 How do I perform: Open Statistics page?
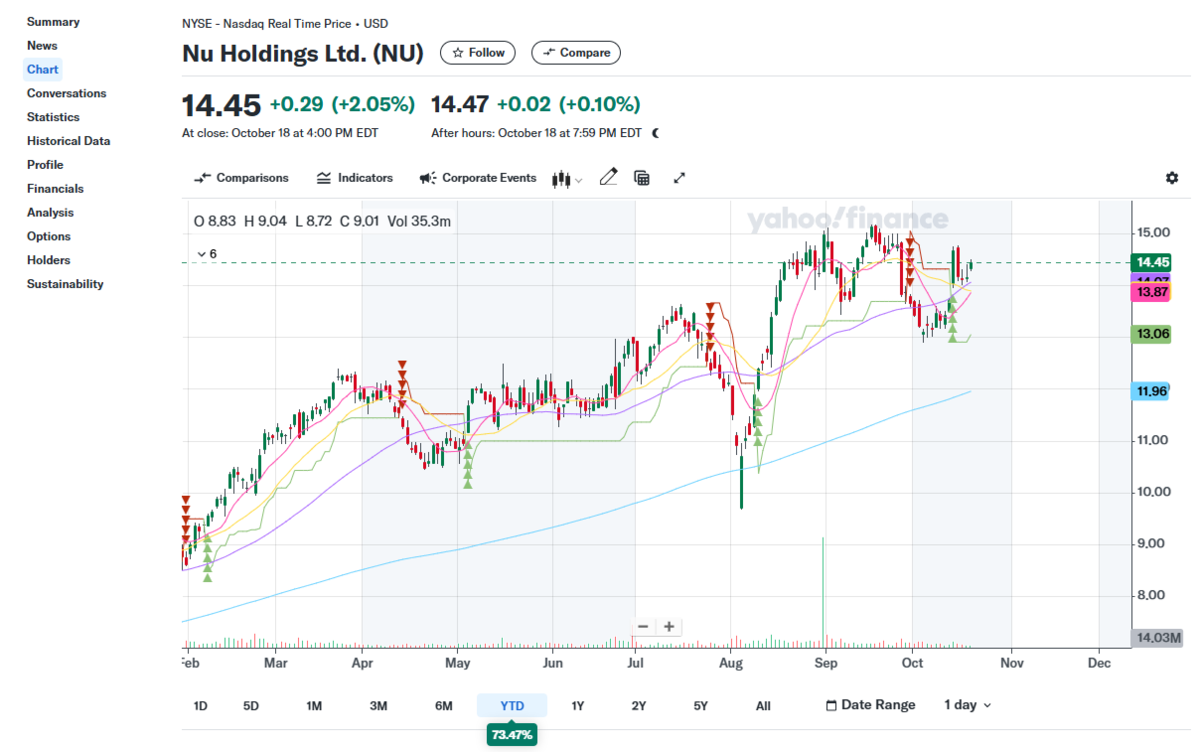tap(53, 117)
